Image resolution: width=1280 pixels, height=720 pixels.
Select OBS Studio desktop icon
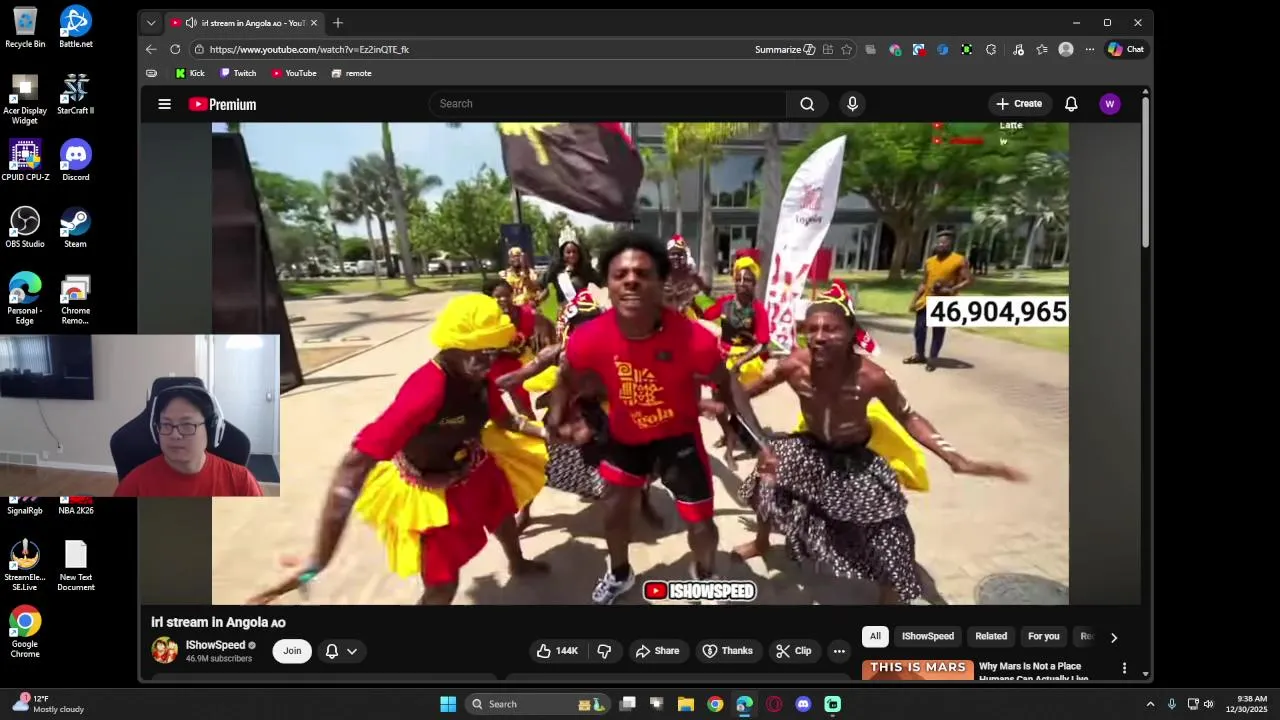(25, 227)
